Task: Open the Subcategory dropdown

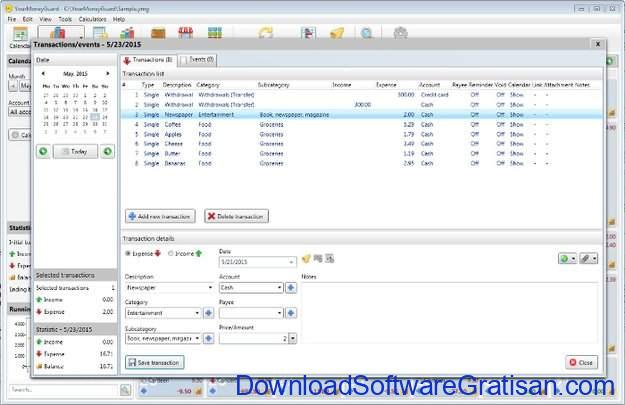Action: click(x=197, y=339)
